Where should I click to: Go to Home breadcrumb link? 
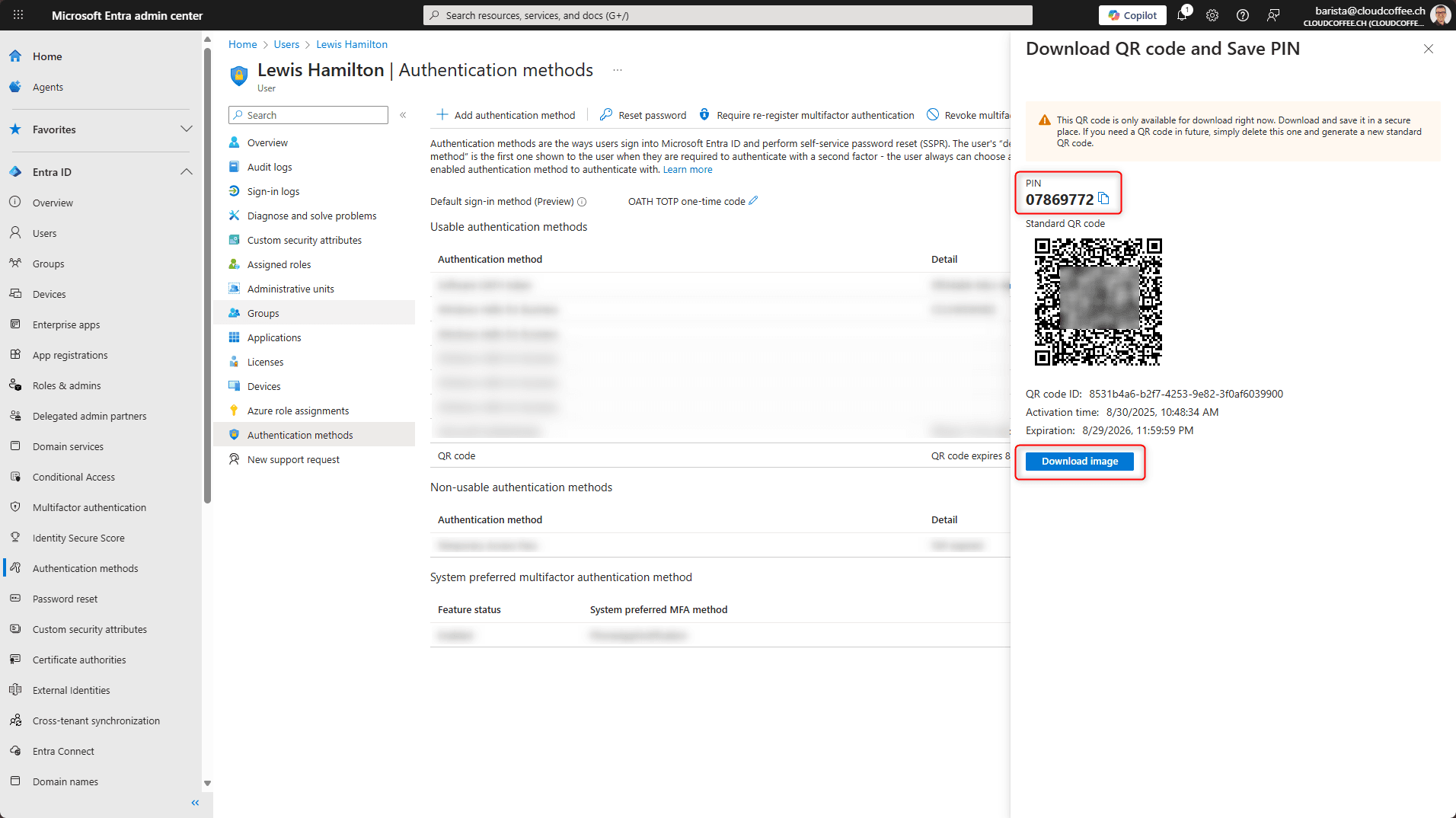(243, 44)
